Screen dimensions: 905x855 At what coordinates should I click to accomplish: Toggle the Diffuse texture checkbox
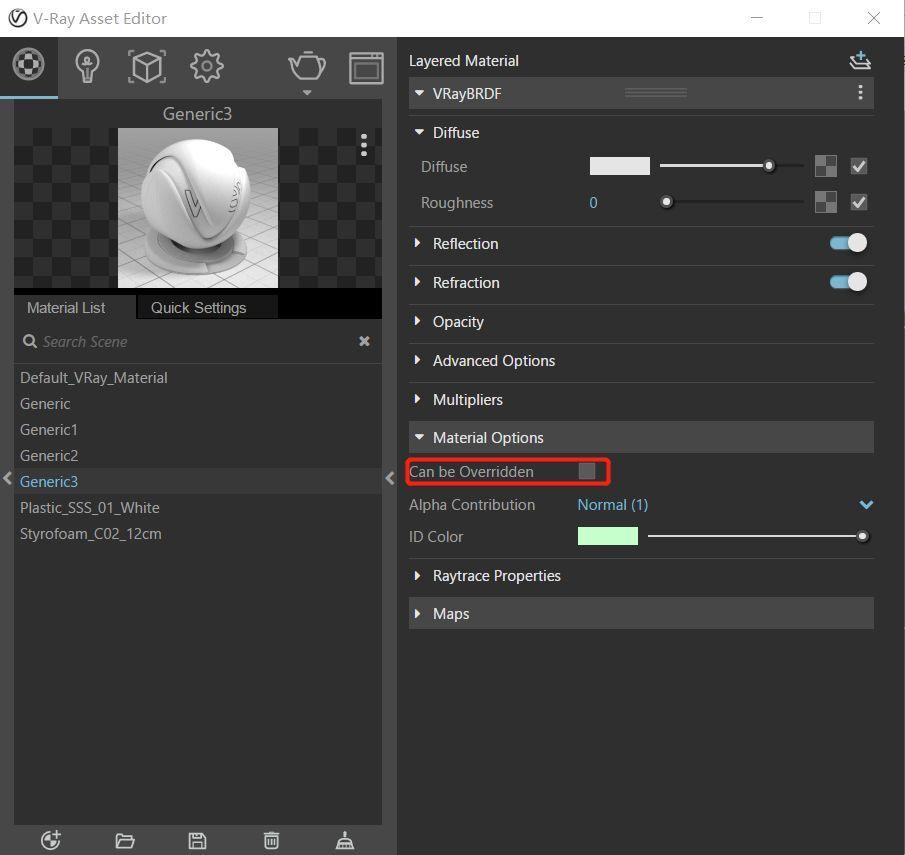pos(859,166)
